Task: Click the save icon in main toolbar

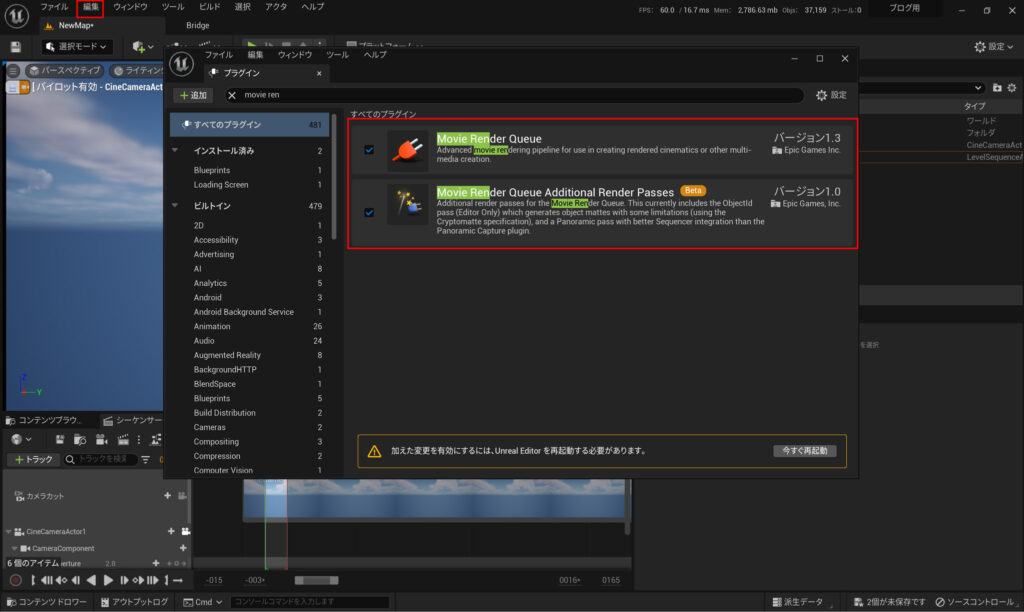Action: [x=16, y=47]
